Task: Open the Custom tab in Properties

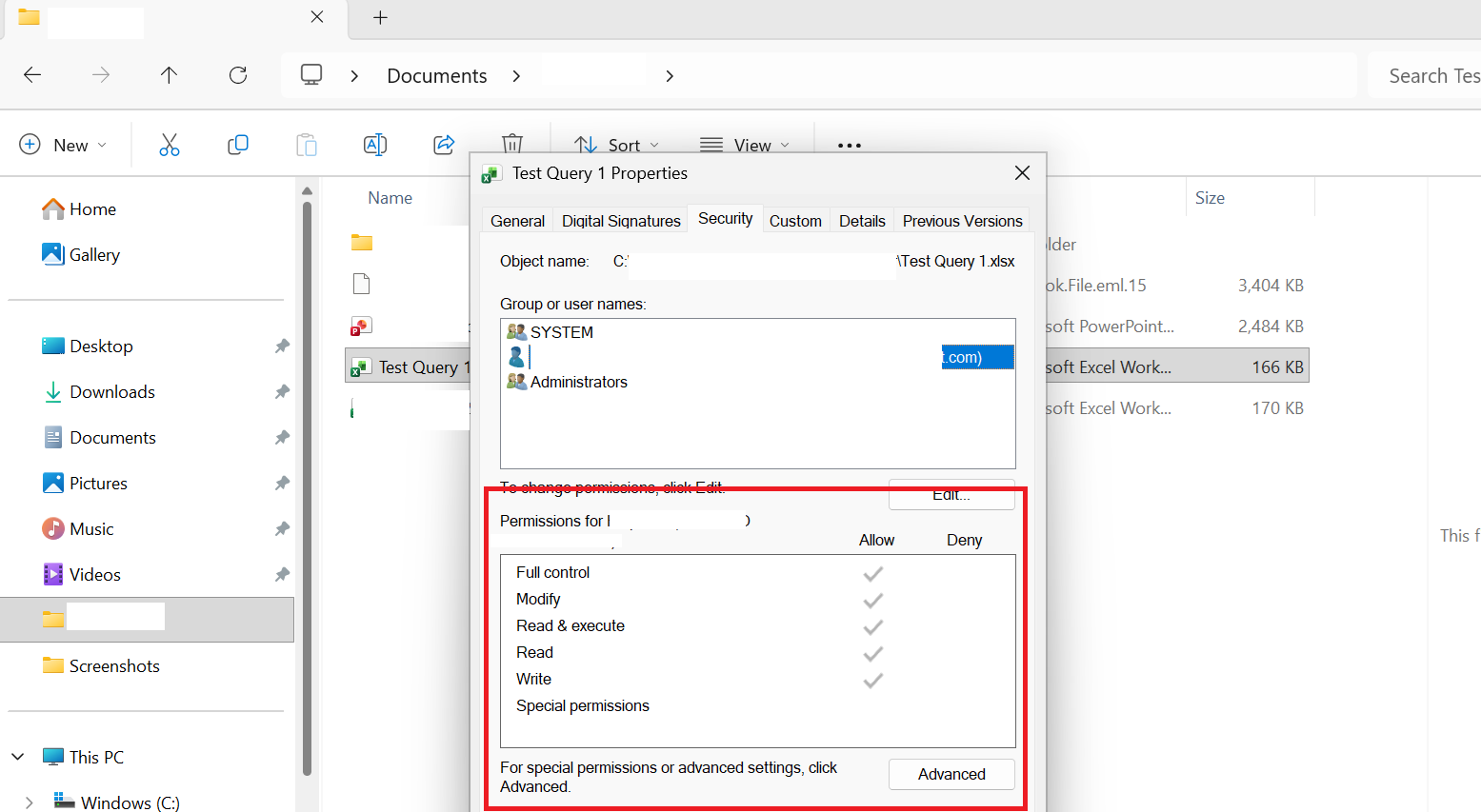Action: point(795,221)
